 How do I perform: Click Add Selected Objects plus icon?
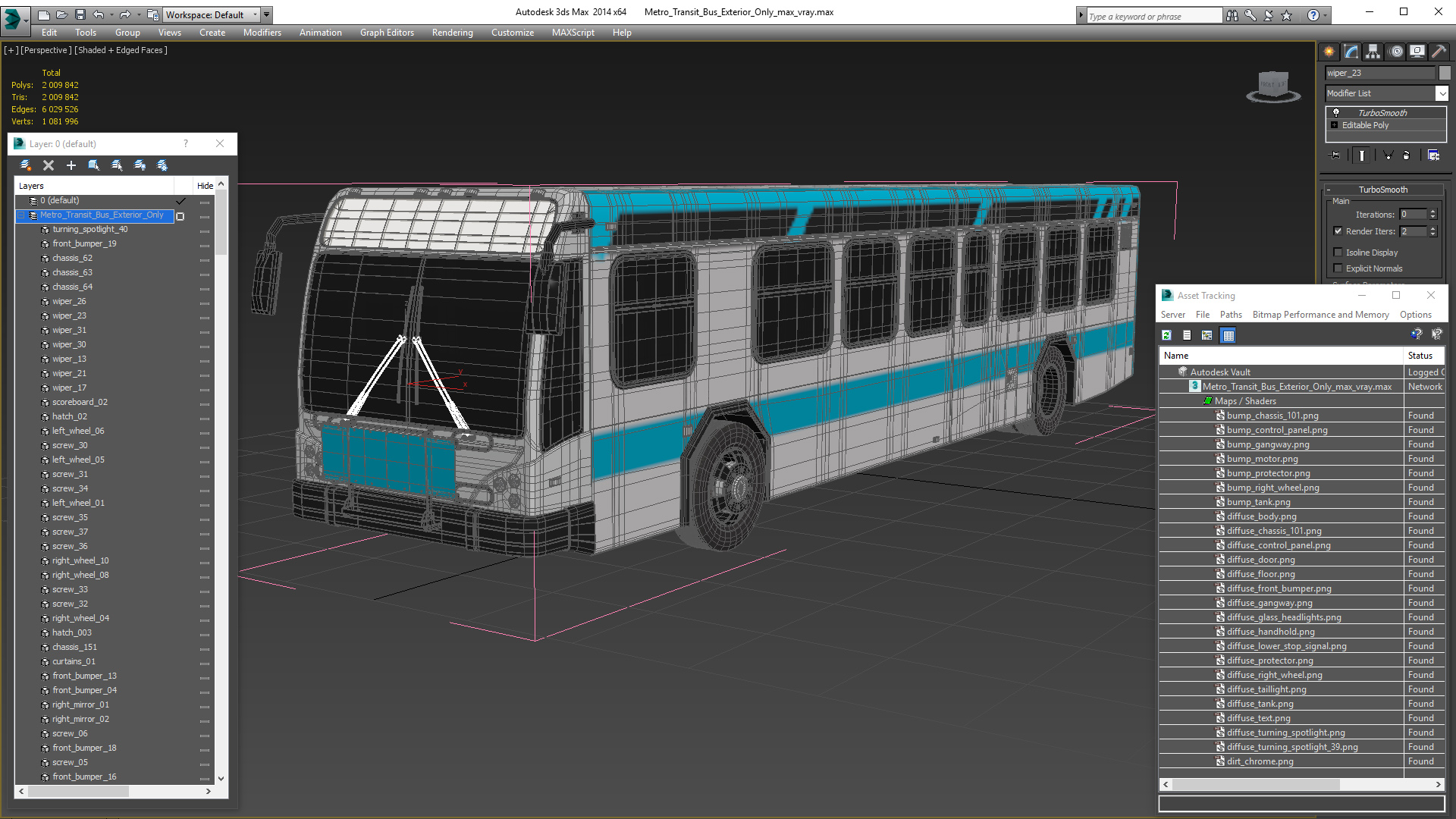pos(71,165)
